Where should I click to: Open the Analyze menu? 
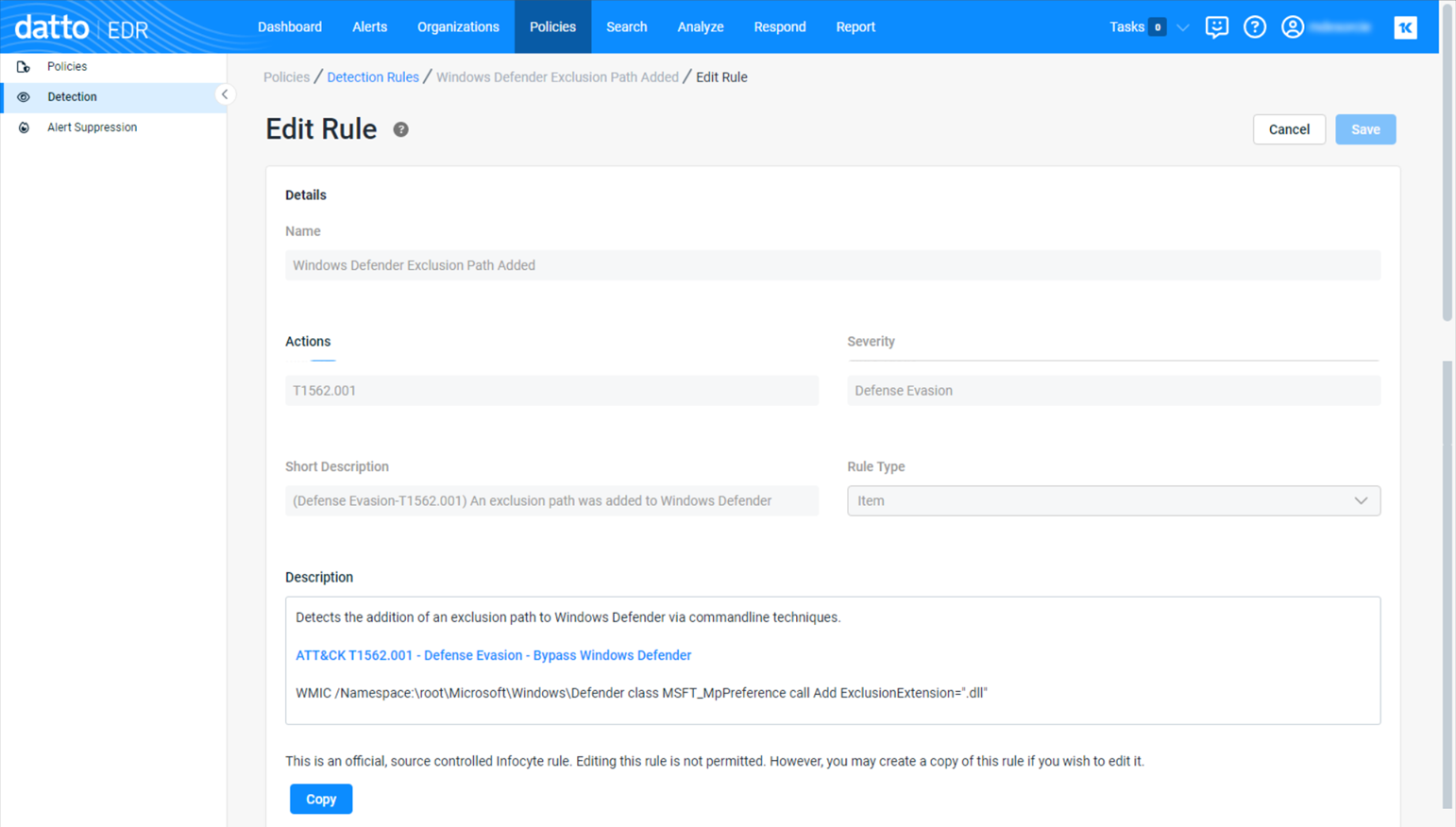(x=700, y=26)
